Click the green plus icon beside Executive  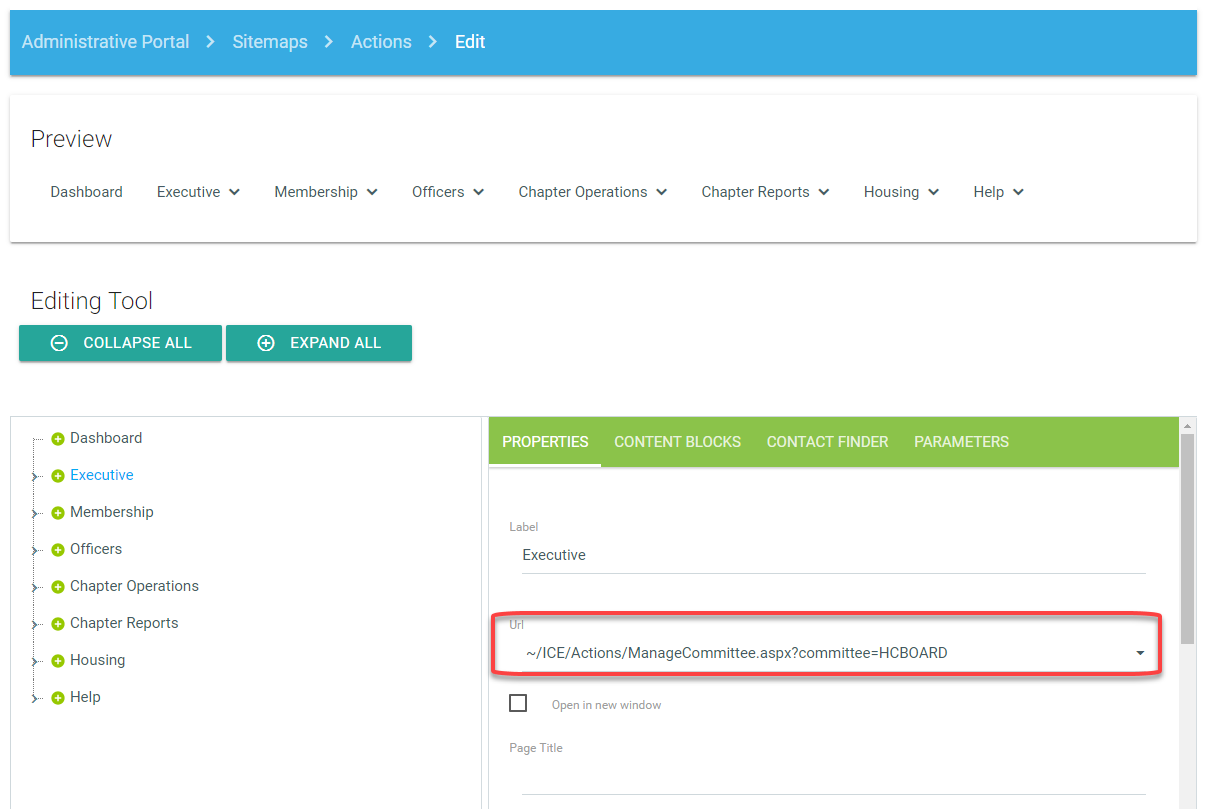(x=58, y=476)
